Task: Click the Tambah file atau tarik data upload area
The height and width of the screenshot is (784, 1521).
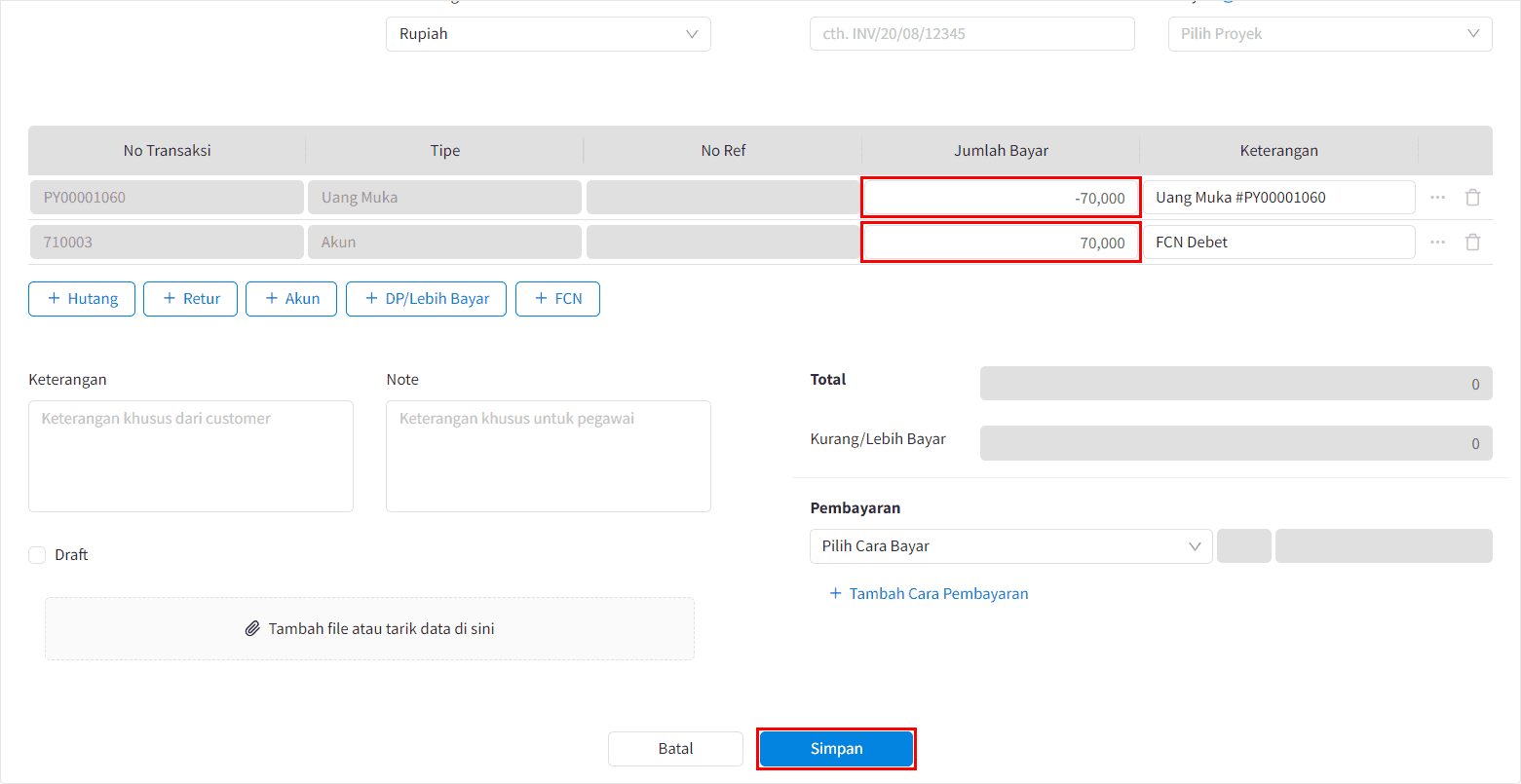Action: (369, 628)
